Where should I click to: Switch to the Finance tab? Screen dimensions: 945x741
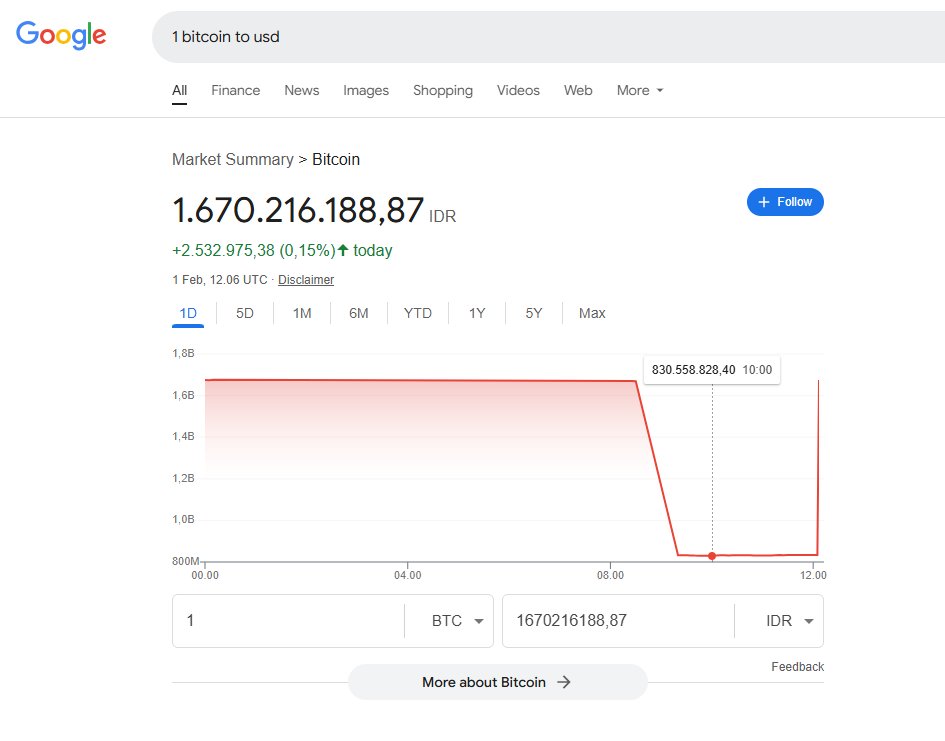[236, 90]
